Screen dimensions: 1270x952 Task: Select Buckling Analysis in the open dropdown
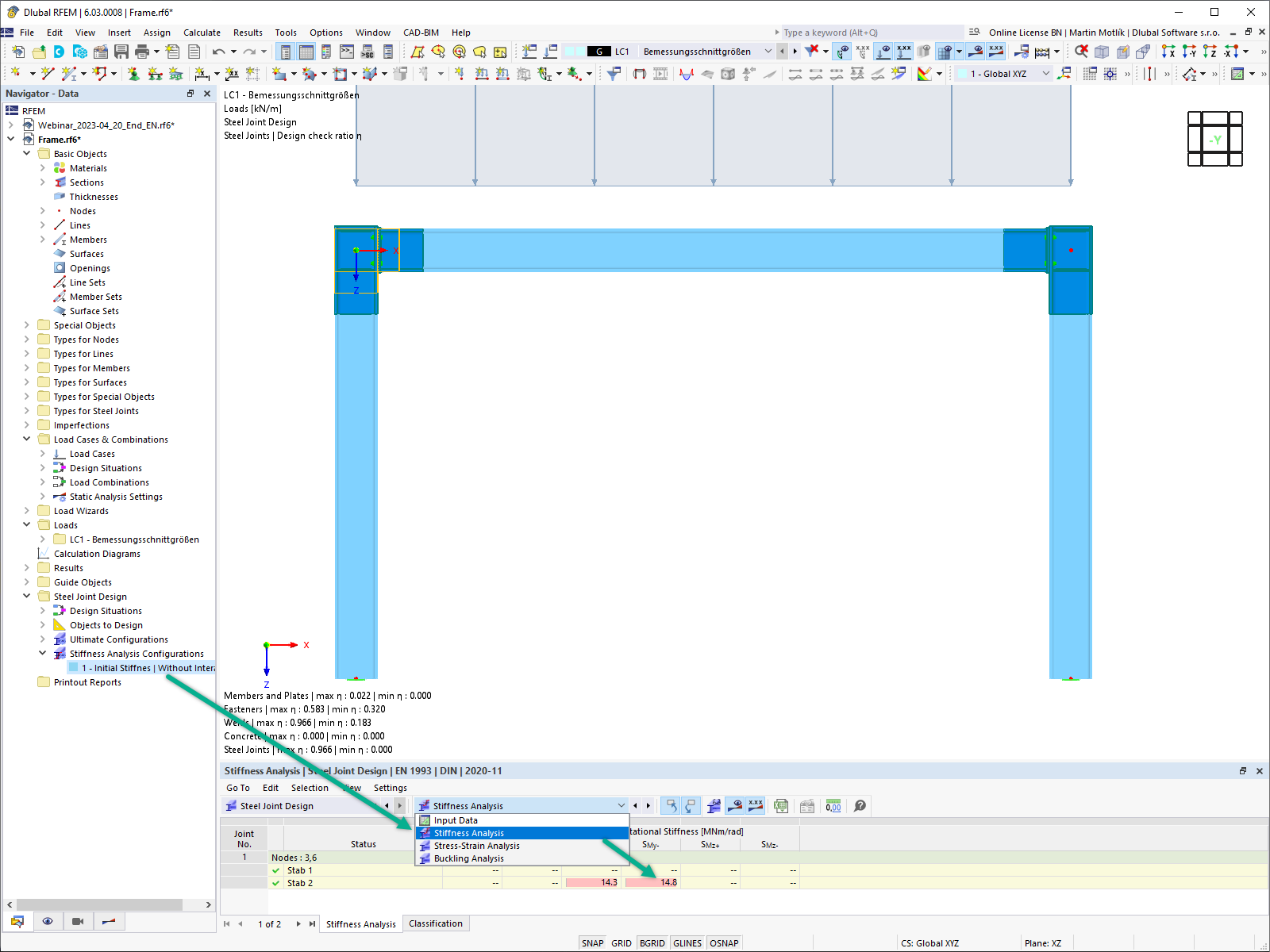pos(468,858)
